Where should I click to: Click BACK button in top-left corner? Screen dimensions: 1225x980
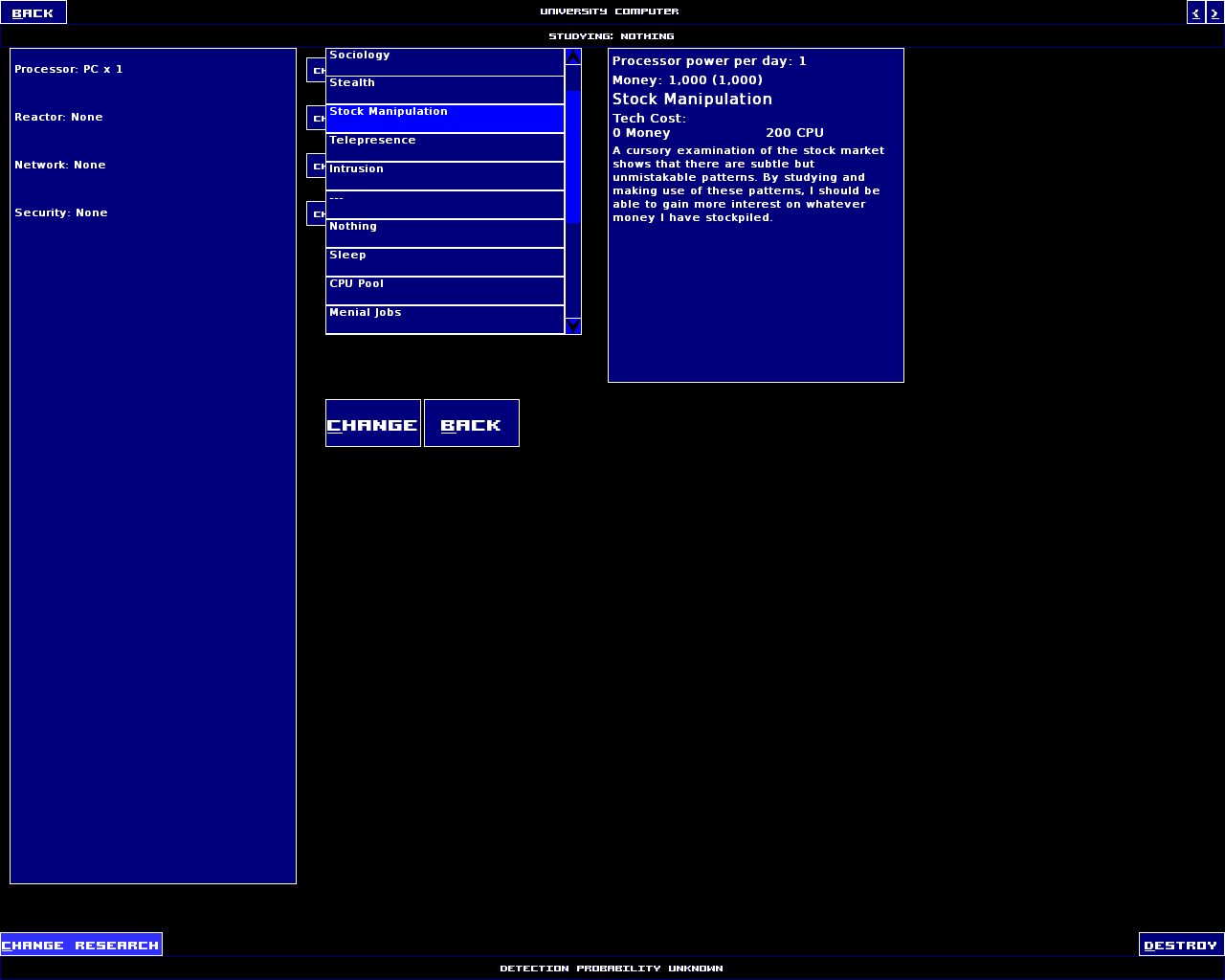pos(33,12)
